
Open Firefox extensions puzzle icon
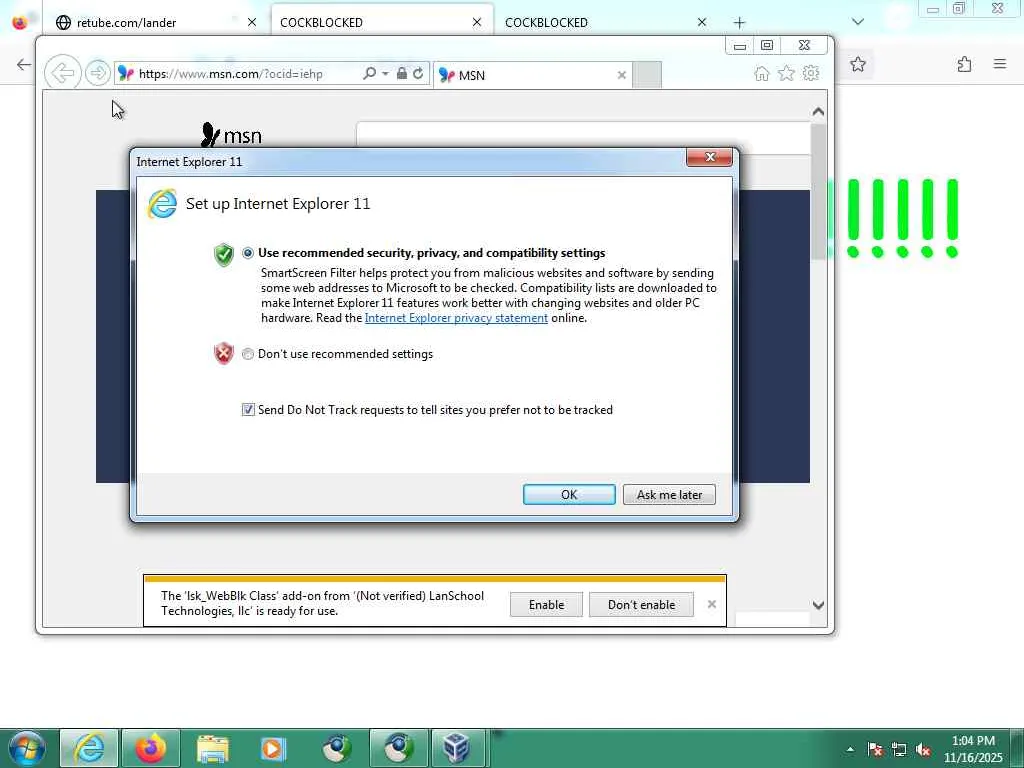(965, 64)
